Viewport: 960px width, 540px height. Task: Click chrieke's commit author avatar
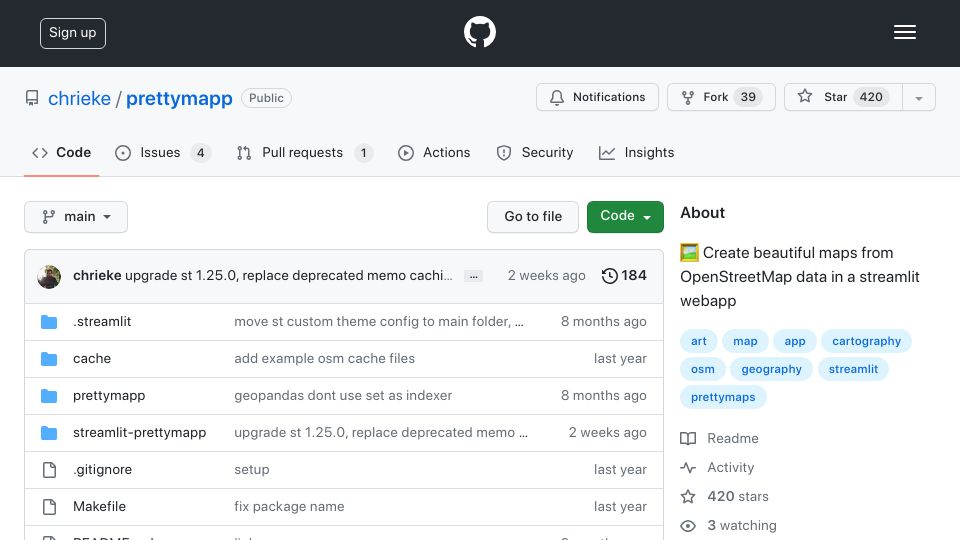(49, 277)
